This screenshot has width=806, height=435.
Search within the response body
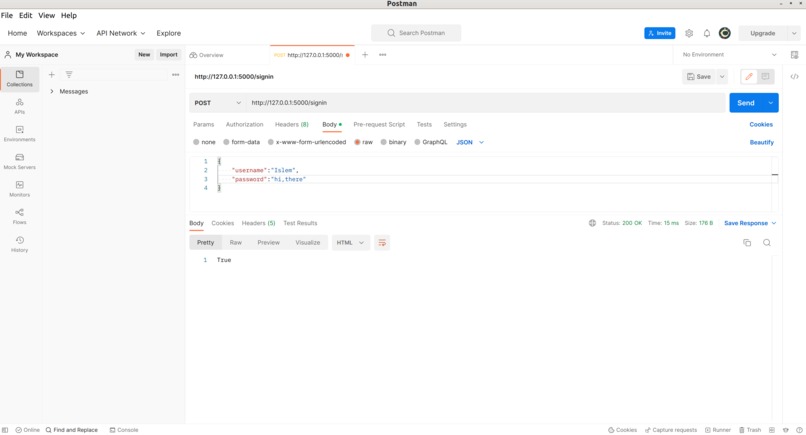click(766, 243)
